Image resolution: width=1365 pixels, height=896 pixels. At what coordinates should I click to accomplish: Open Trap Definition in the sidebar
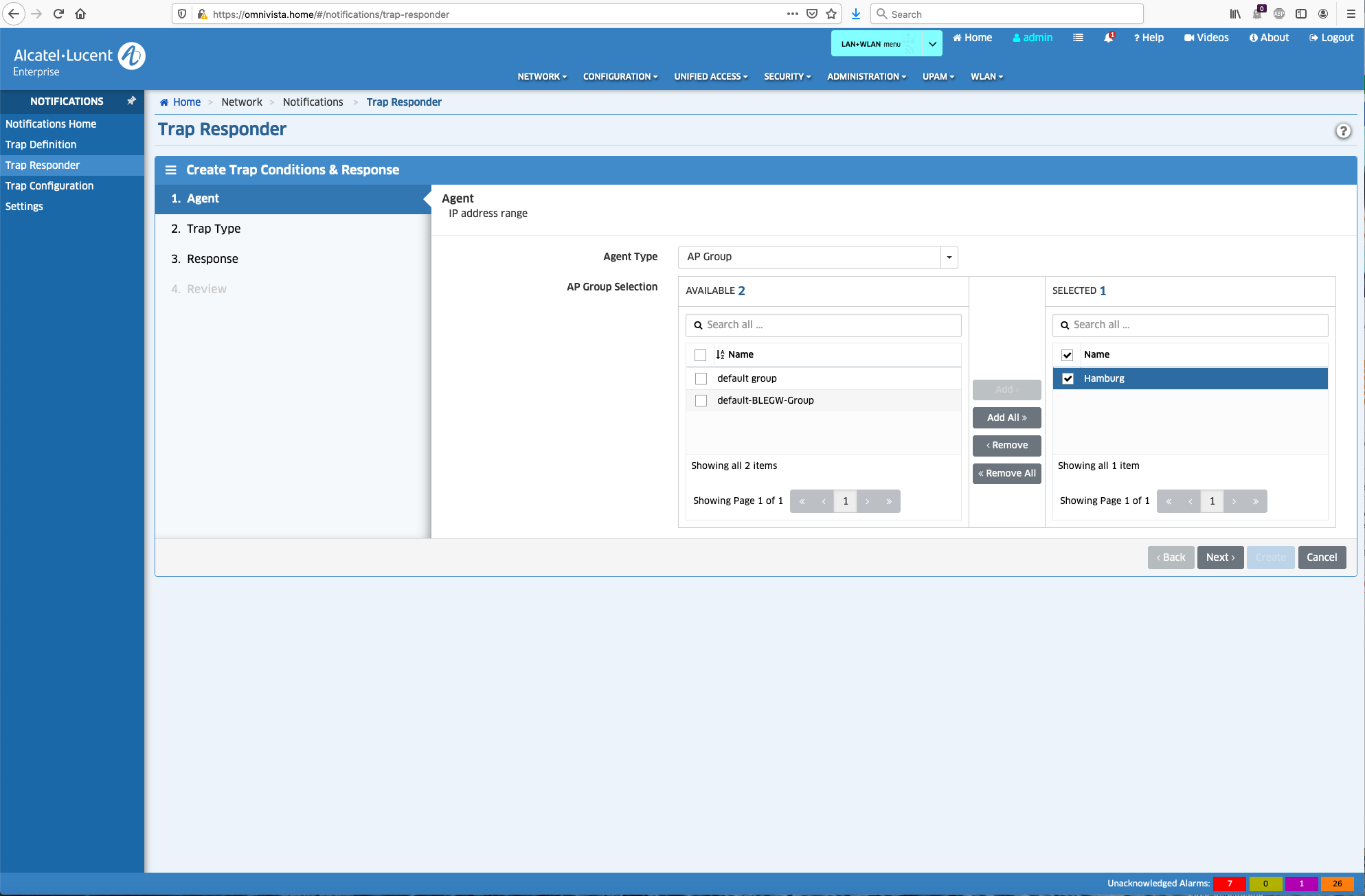[41, 145]
